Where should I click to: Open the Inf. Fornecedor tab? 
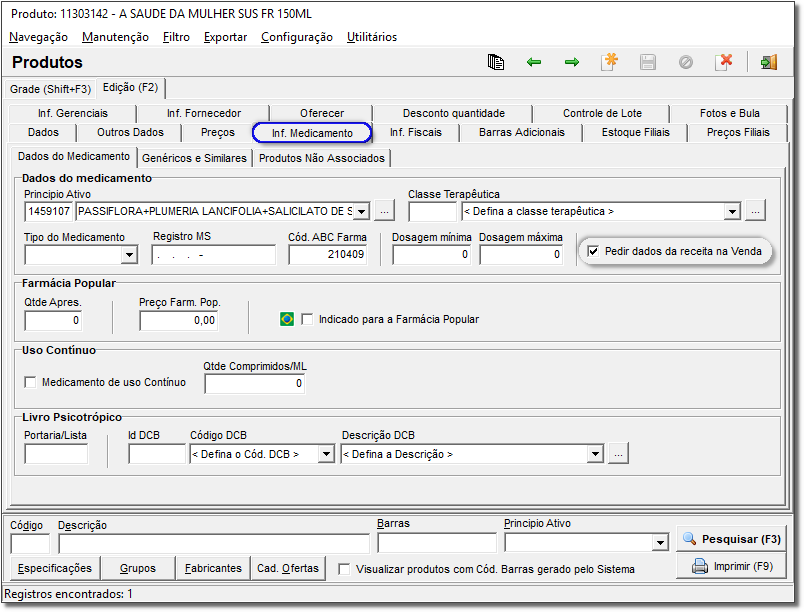coord(204,113)
